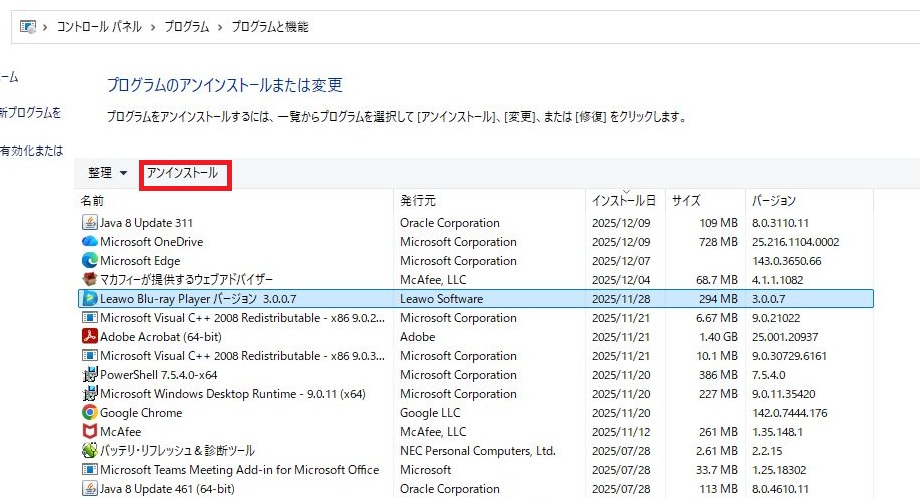920x498 pixels.
Task: Click the アンインストール toolbar button
Action: [182, 174]
